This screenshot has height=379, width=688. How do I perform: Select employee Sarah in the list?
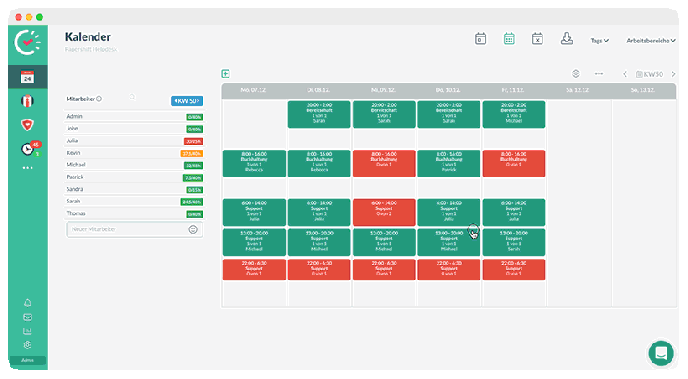[x=134, y=201]
